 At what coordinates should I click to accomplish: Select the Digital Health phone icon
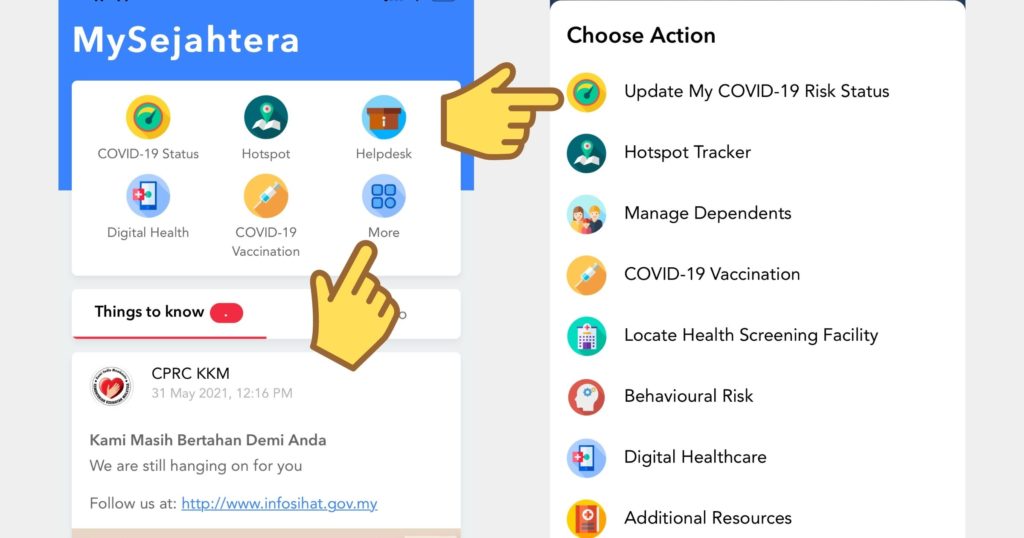point(148,196)
